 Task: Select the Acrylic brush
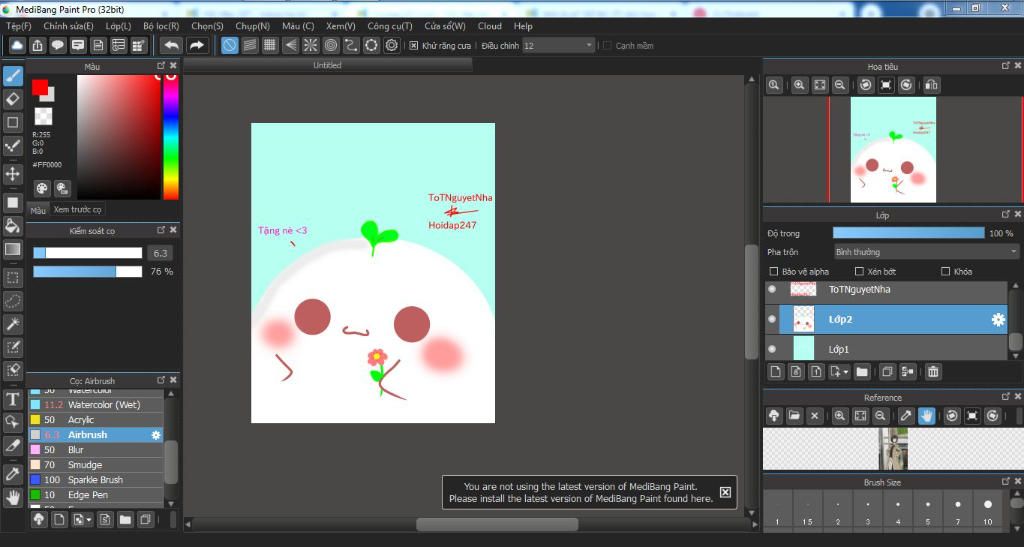click(95, 420)
